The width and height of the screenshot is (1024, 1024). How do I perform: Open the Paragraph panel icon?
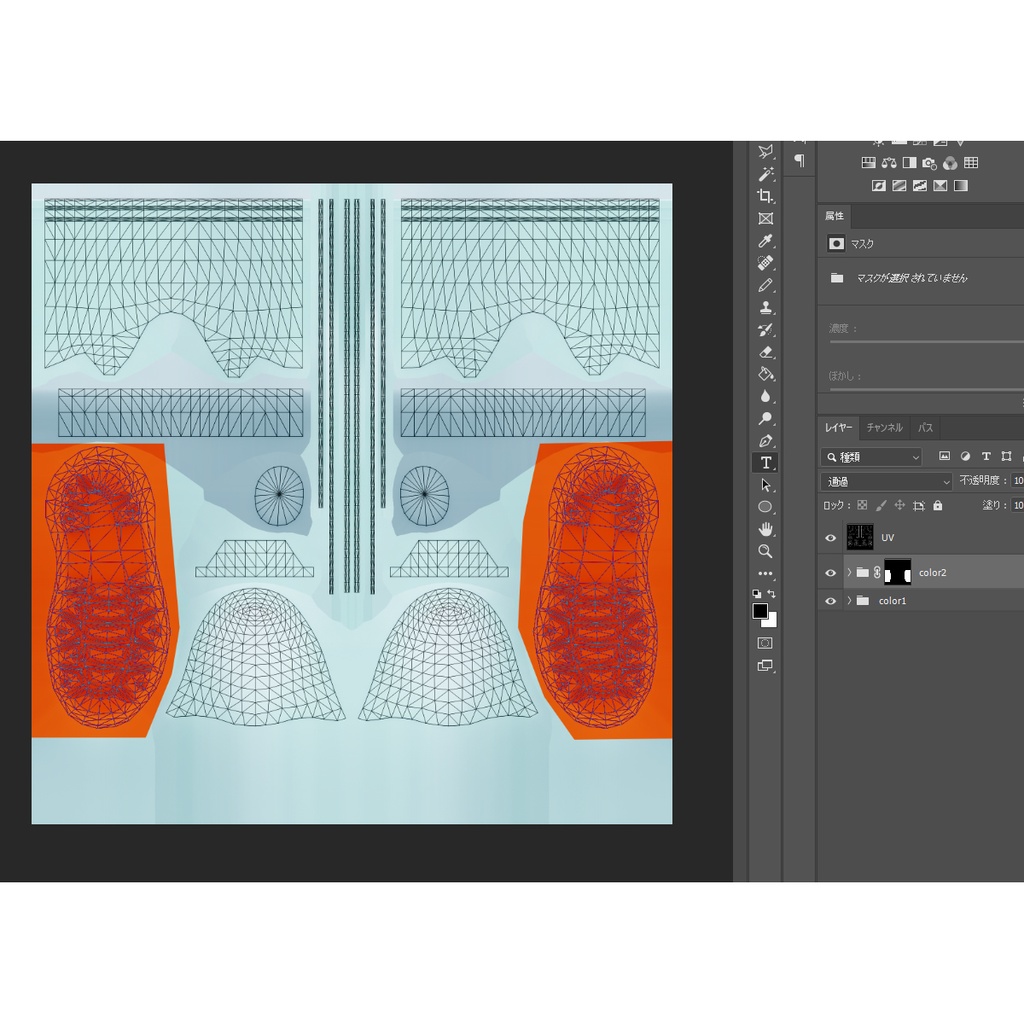coord(799,161)
